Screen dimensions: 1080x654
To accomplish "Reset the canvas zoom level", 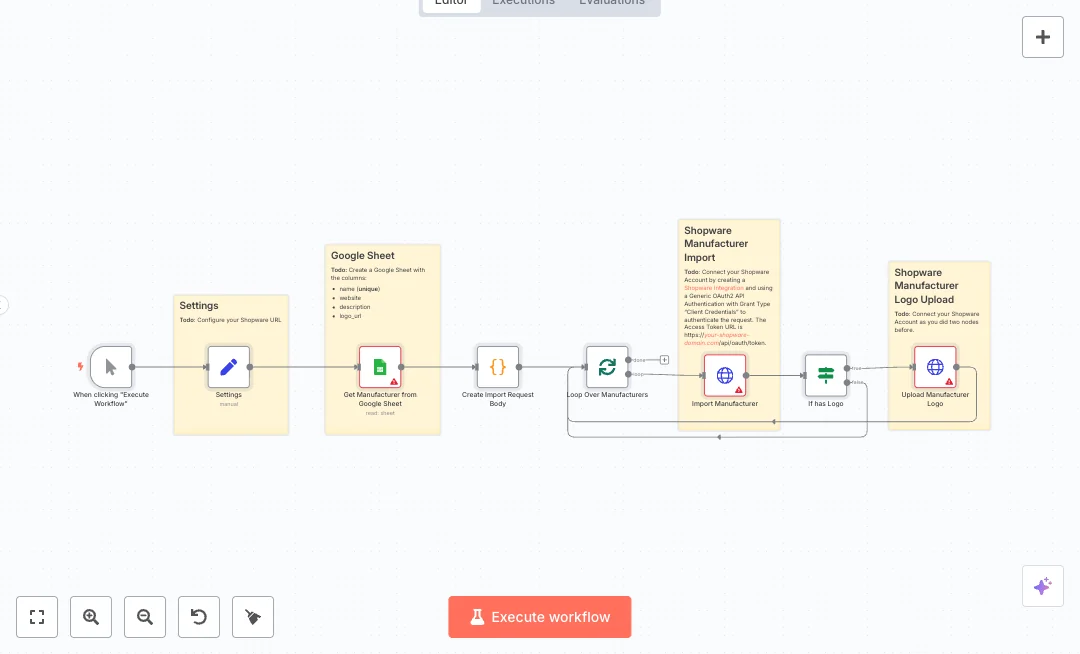I will 199,617.
